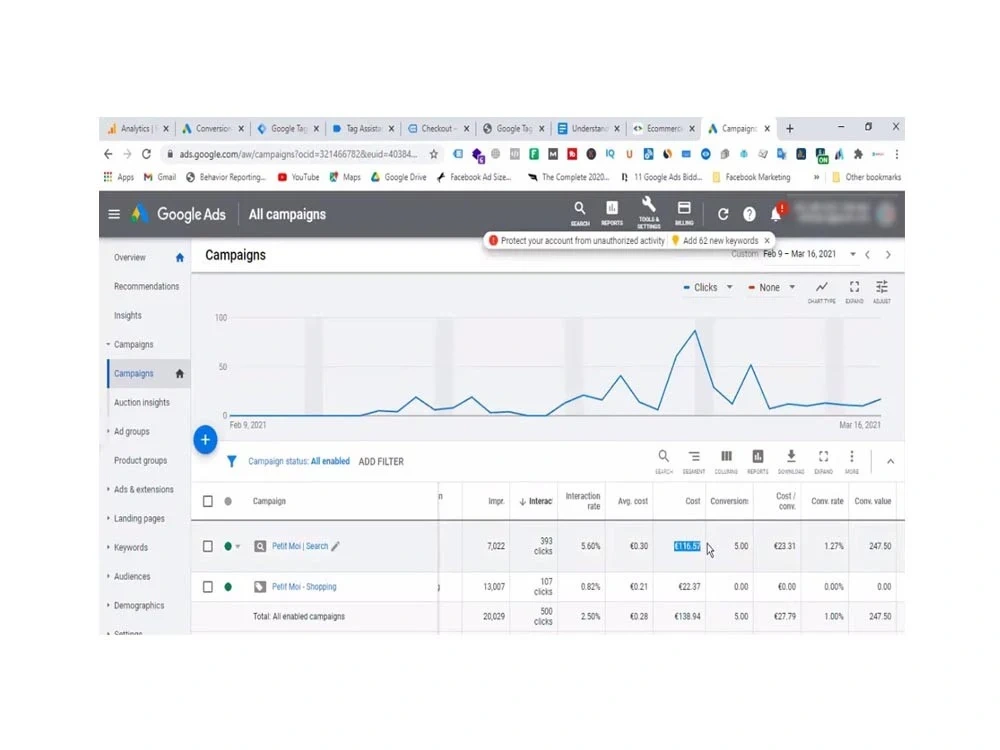
Task: Open the Help question mark icon
Action: coord(749,214)
